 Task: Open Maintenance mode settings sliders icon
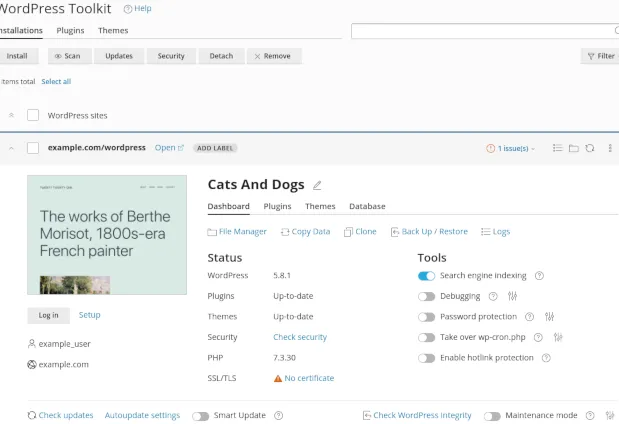(x=610, y=415)
